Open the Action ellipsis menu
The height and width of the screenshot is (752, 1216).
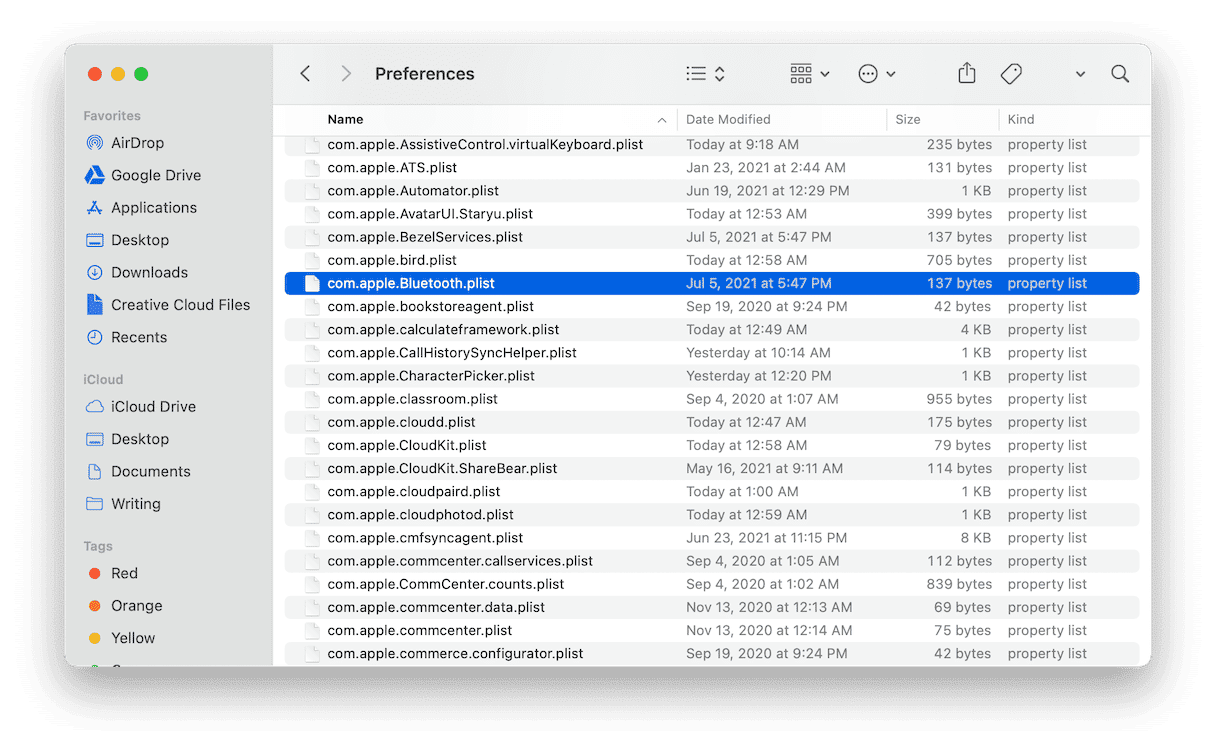pos(877,74)
